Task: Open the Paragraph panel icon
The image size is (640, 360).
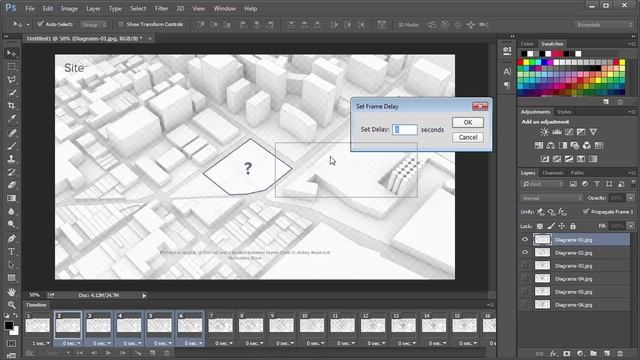Action: [507, 85]
